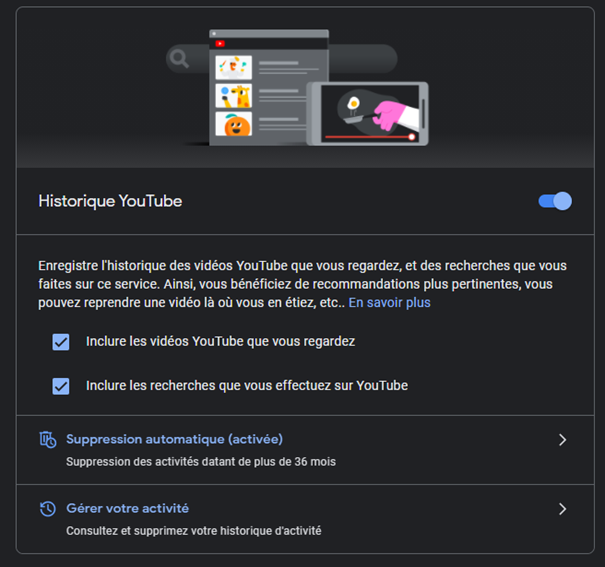Viewport: 605px width, 567px height.
Task: Expand the Suppression automatique chevron arrow
Action: (562, 440)
